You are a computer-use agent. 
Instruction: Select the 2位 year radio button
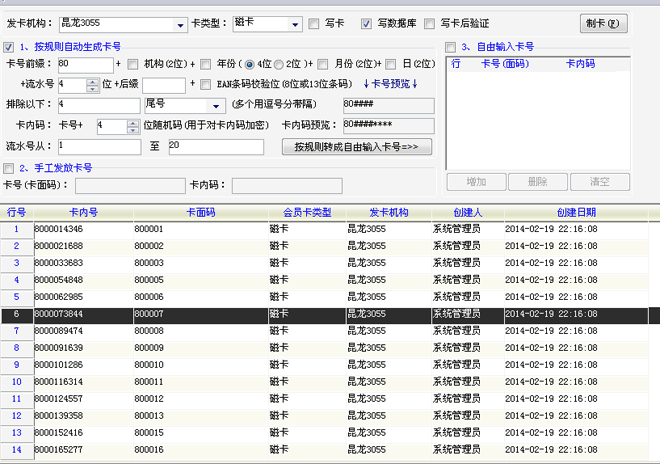279,64
